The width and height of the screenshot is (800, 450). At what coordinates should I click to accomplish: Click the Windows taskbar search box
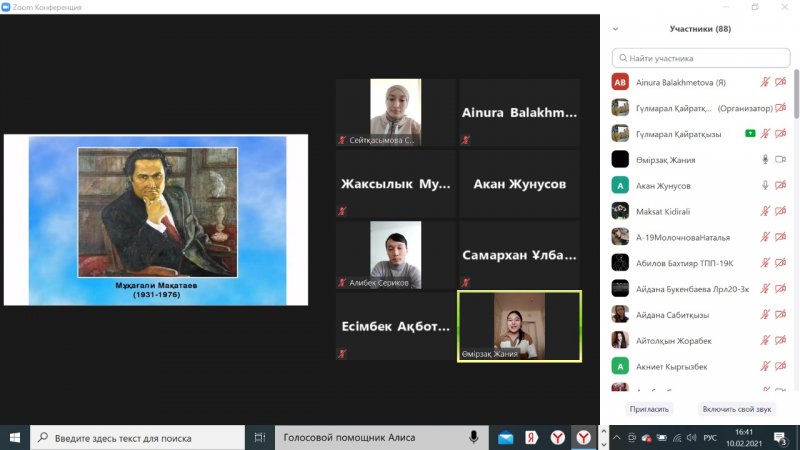pyautogui.click(x=137, y=438)
